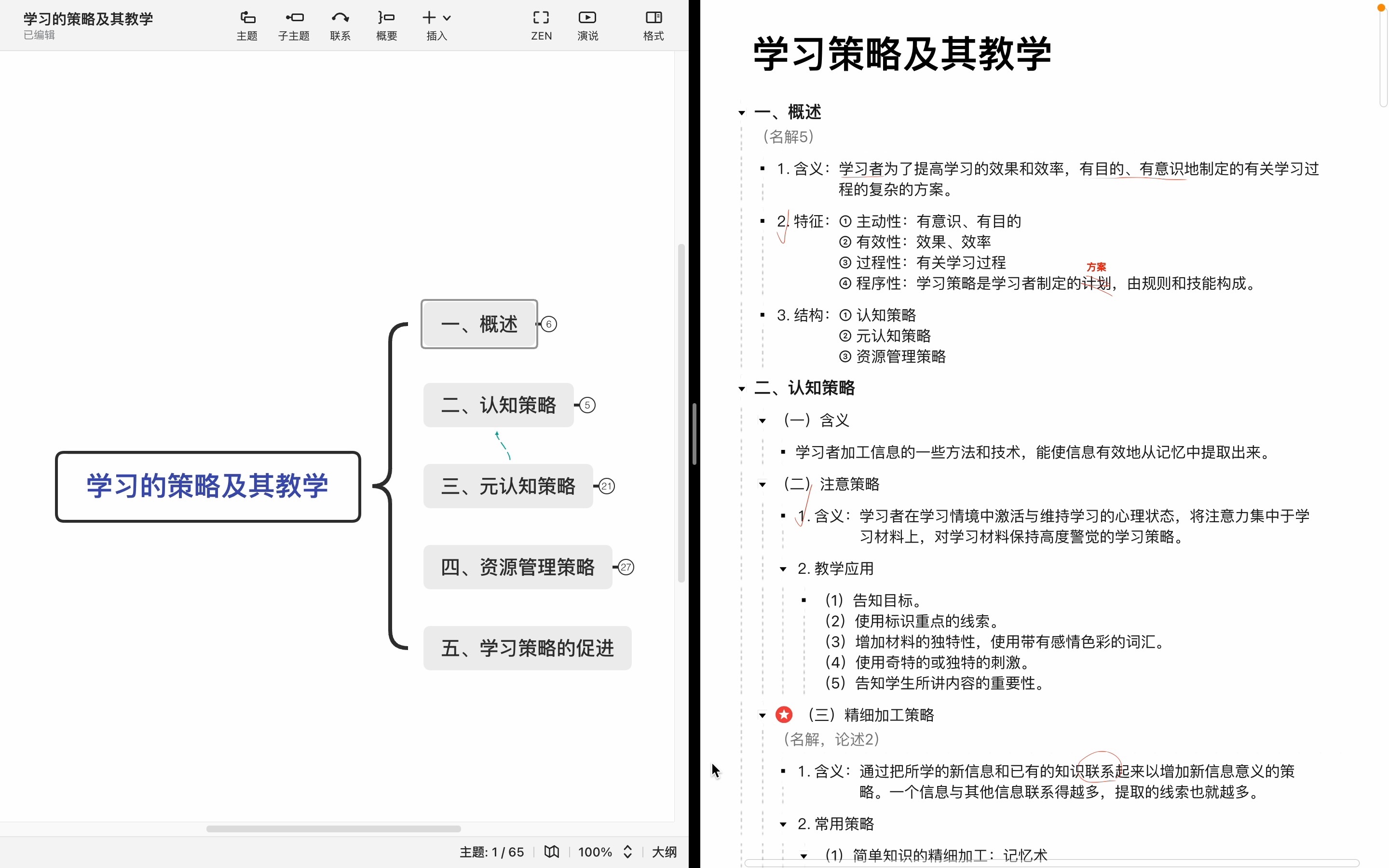Start 演说 presentation mode
This screenshot has height=868, width=1389.
587,24
